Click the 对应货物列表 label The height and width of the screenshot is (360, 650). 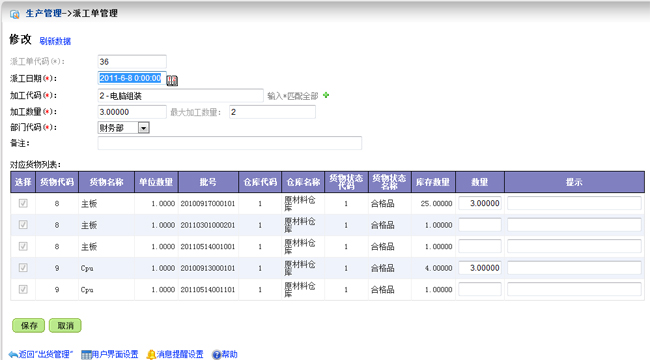(35, 165)
